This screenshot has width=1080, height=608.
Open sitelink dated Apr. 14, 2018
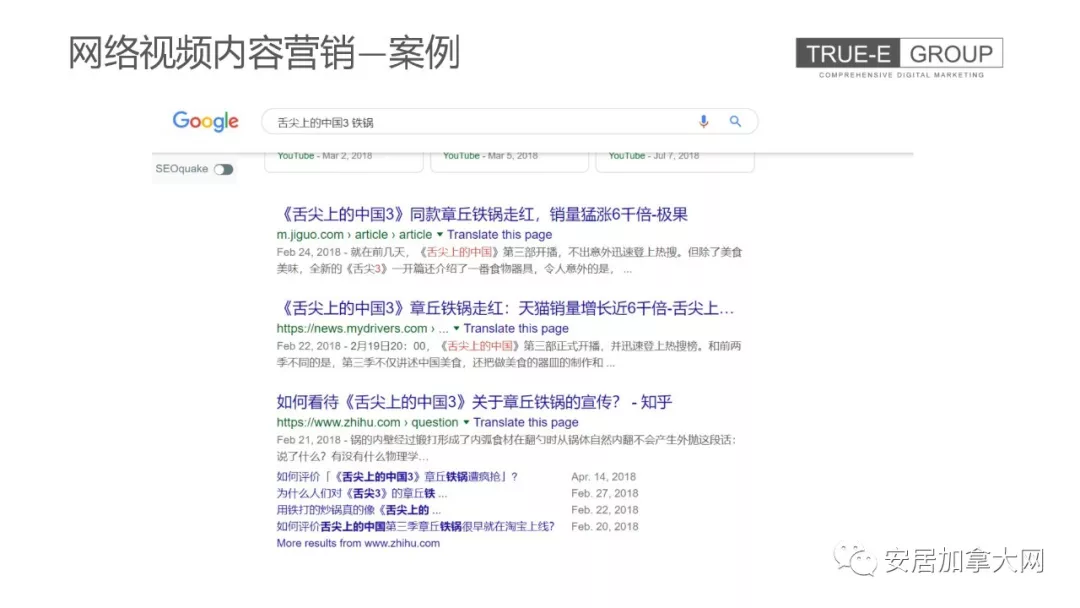click(x=397, y=476)
